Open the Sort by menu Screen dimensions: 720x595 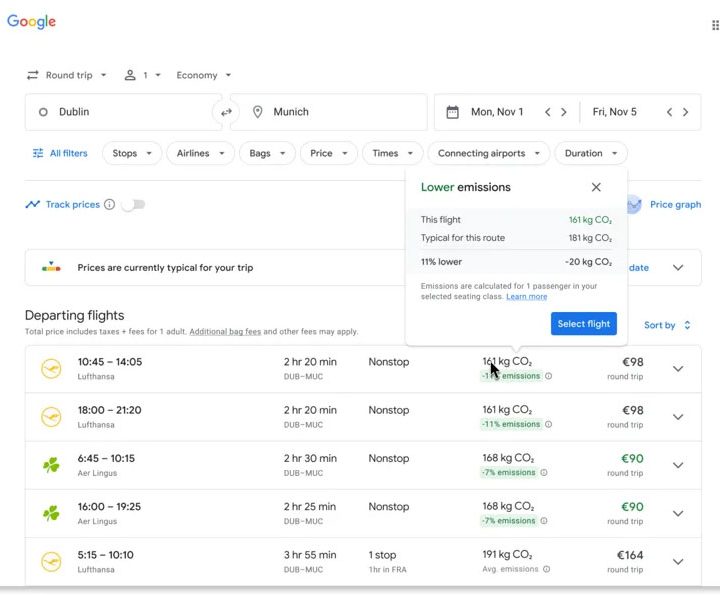tap(667, 325)
